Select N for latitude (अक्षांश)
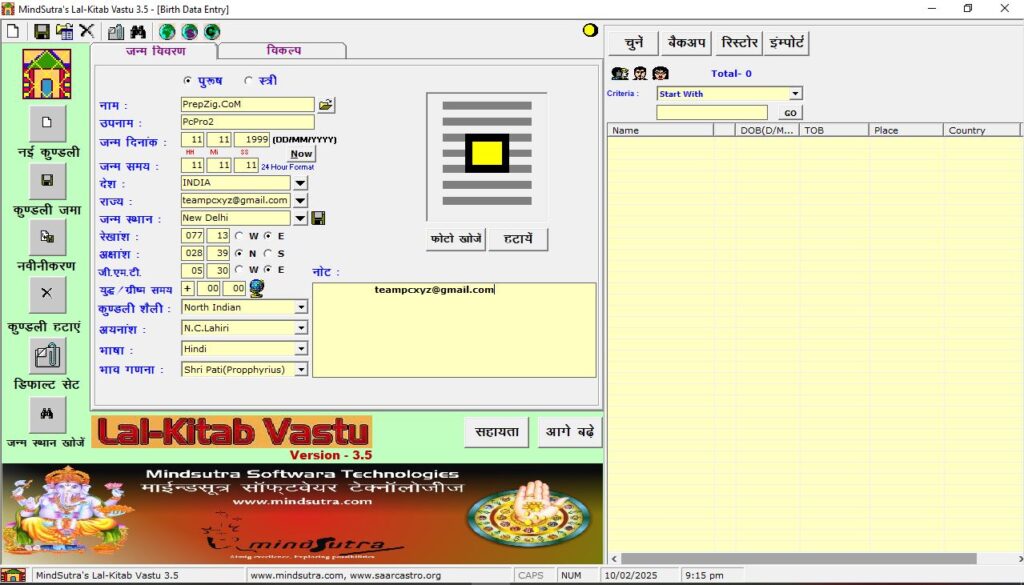 pyautogui.click(x=239, y=253)
